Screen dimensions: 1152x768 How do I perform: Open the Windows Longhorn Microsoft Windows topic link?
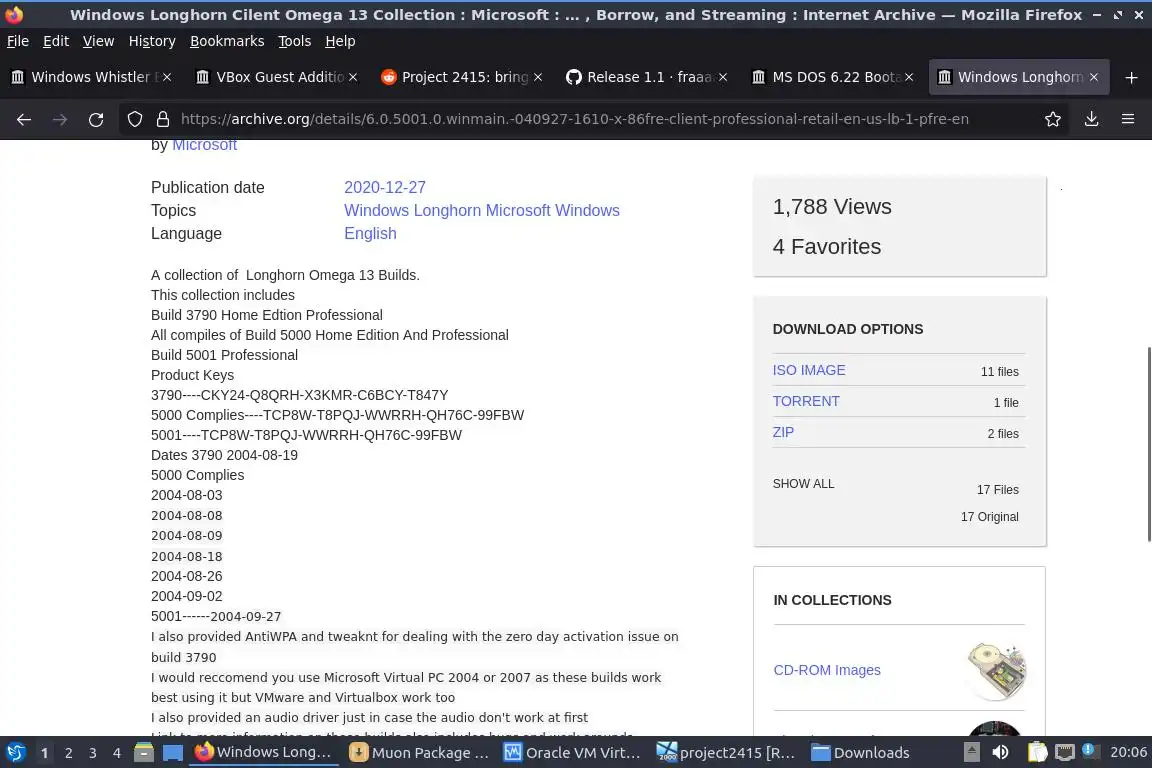point(482,210)
